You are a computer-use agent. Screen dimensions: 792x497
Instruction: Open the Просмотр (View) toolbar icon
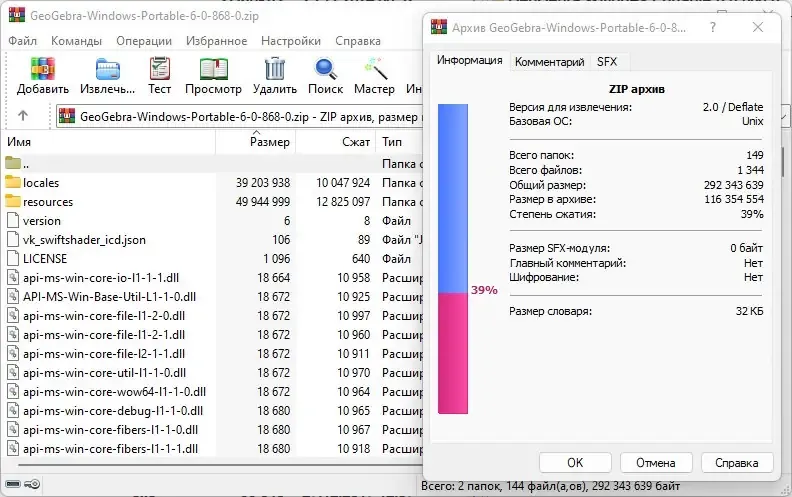[214, 69]
